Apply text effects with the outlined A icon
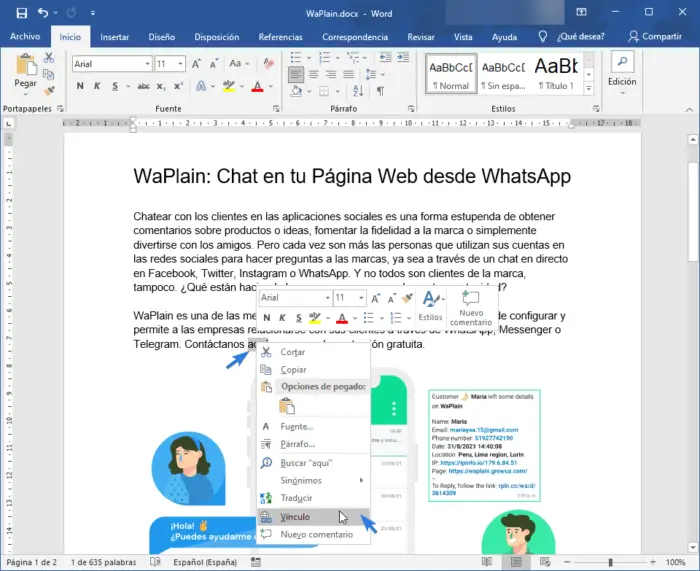The image size is (700, 571). click(x=201, y=86)
